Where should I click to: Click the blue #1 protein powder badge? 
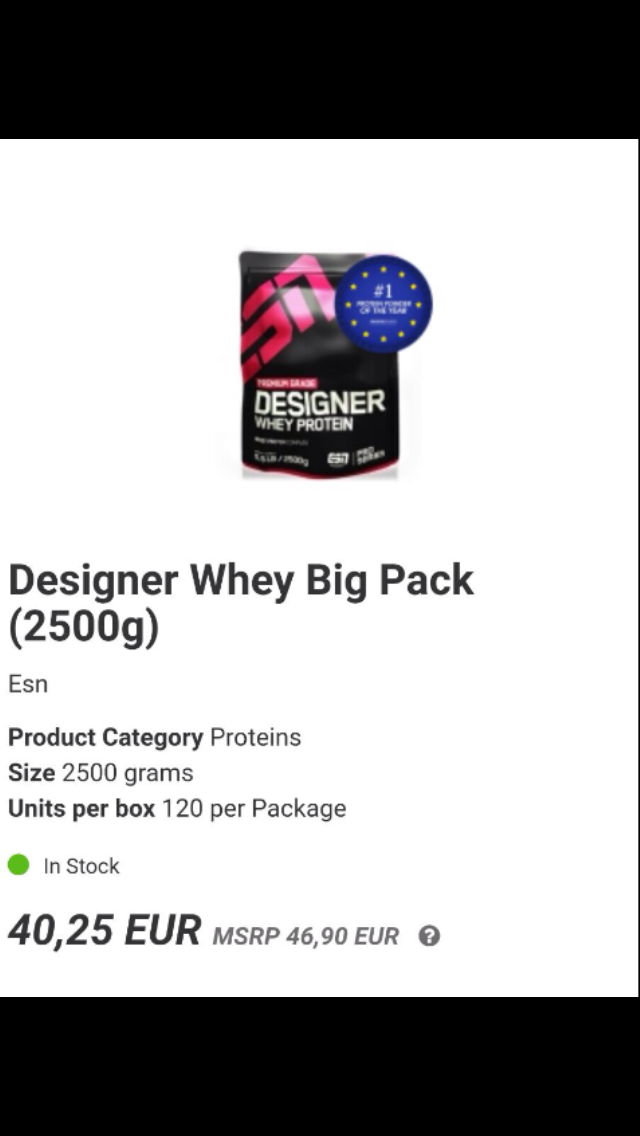(383, 304)
